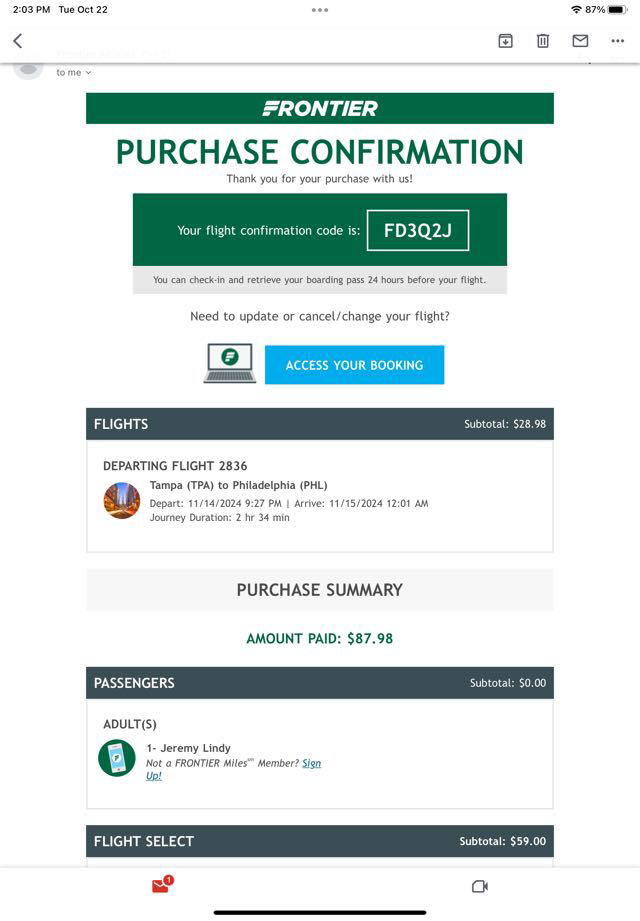Tap the Frontier Miles phone icon
This screenshot has height=921, width=640.
pos(117,758)
